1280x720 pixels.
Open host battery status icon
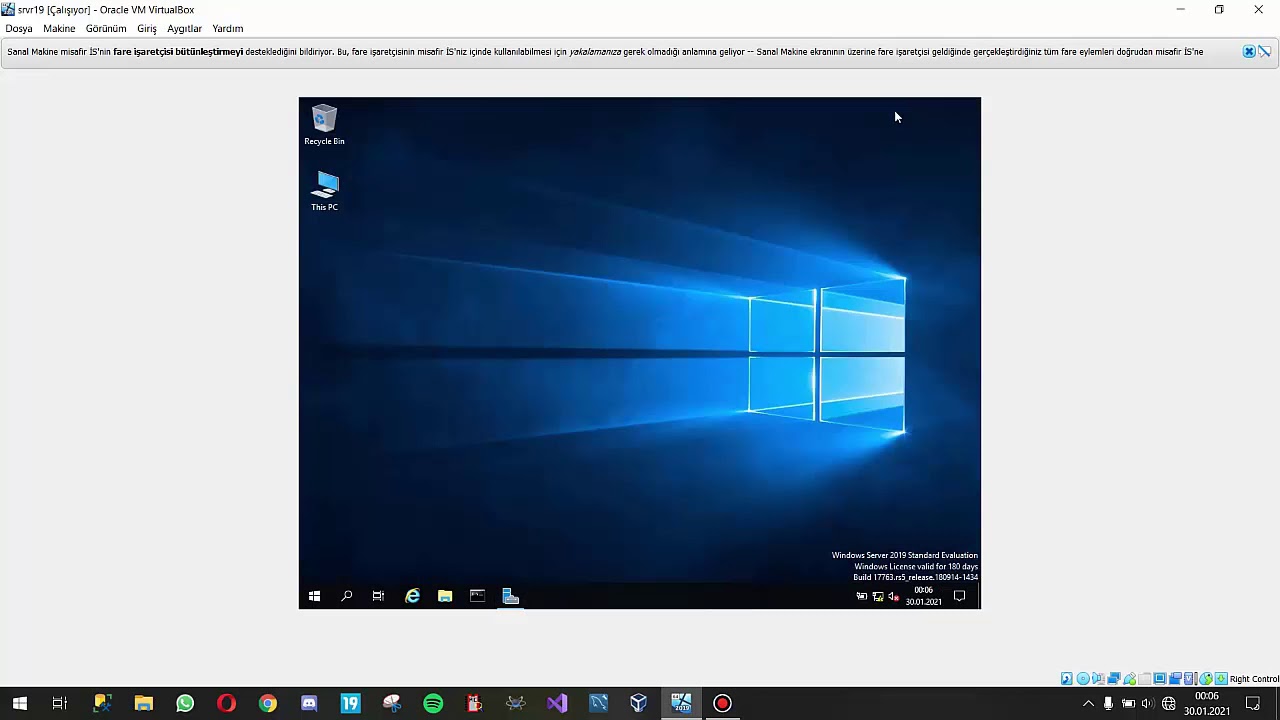[x=1128, y=704]
